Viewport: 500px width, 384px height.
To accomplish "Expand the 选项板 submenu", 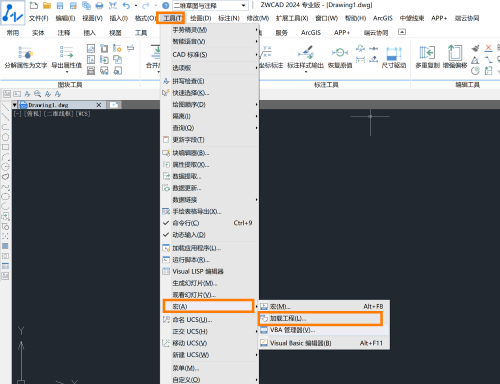I will [x=210, y=68].
